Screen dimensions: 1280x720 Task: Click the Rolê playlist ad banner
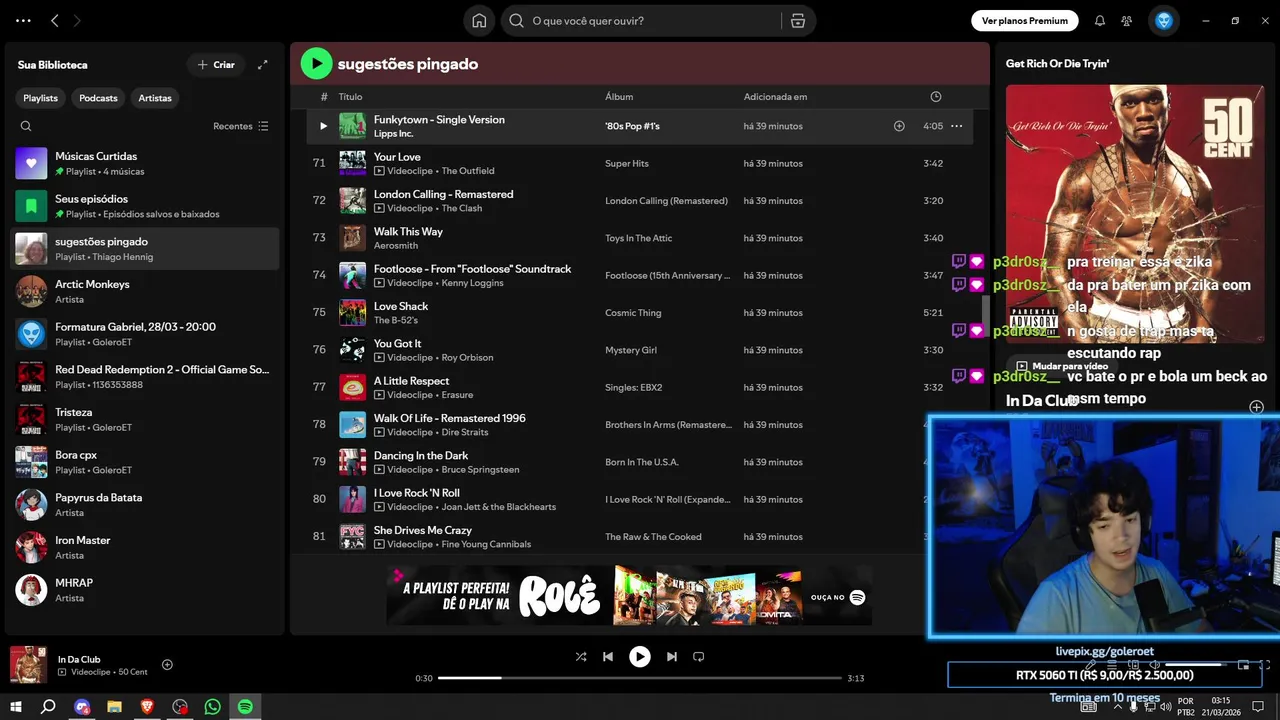(x=629, y=596)
